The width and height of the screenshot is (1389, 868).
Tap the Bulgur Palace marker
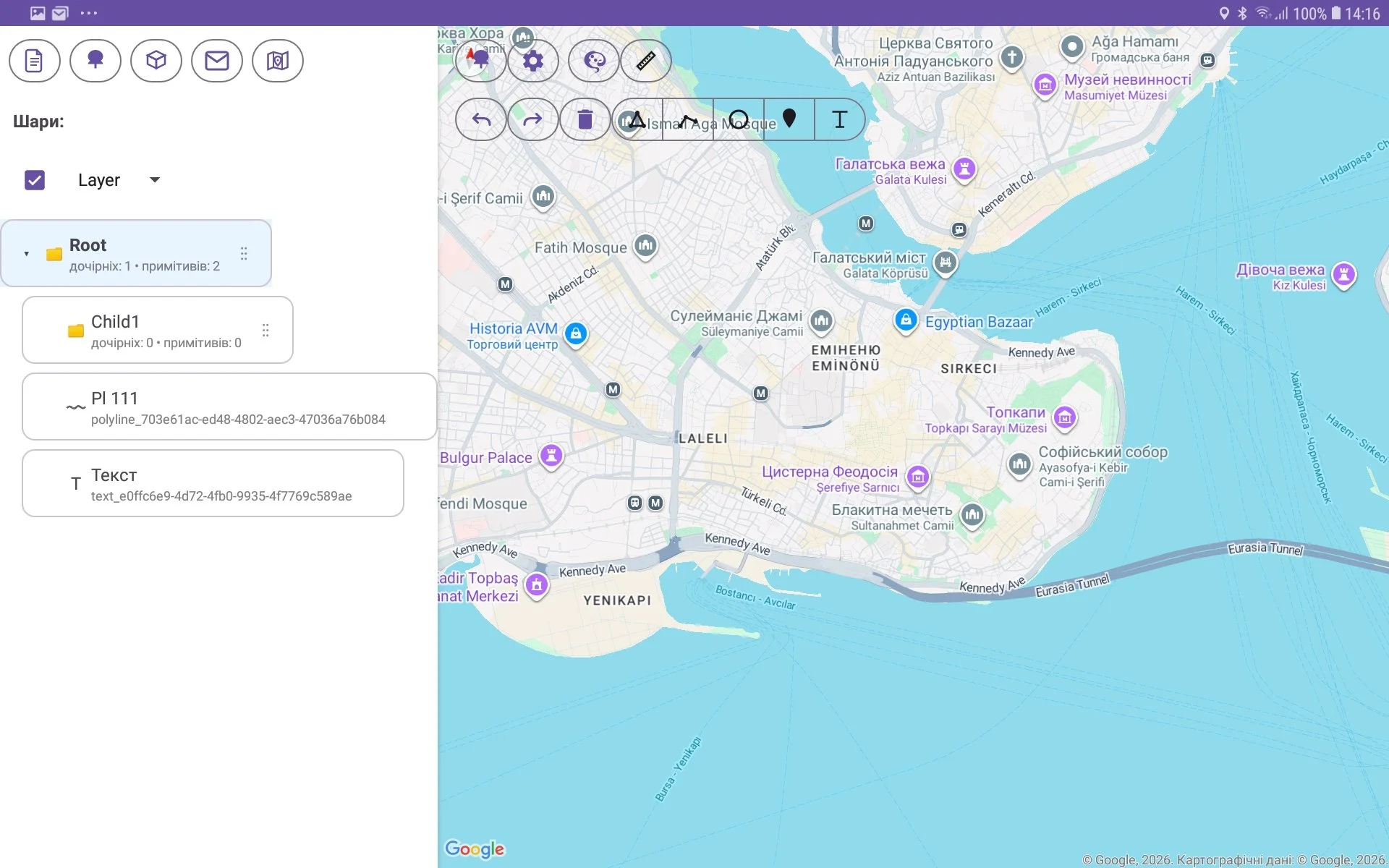point(551,456)
